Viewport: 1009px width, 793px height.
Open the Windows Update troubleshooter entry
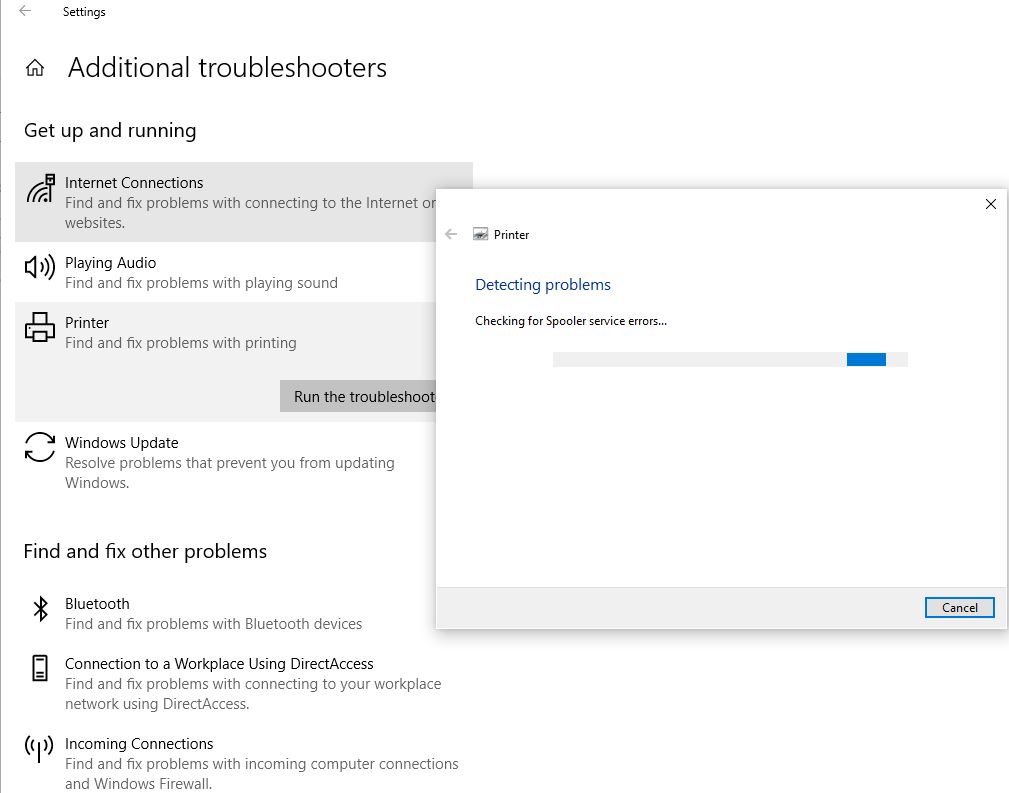pos(225,462)
